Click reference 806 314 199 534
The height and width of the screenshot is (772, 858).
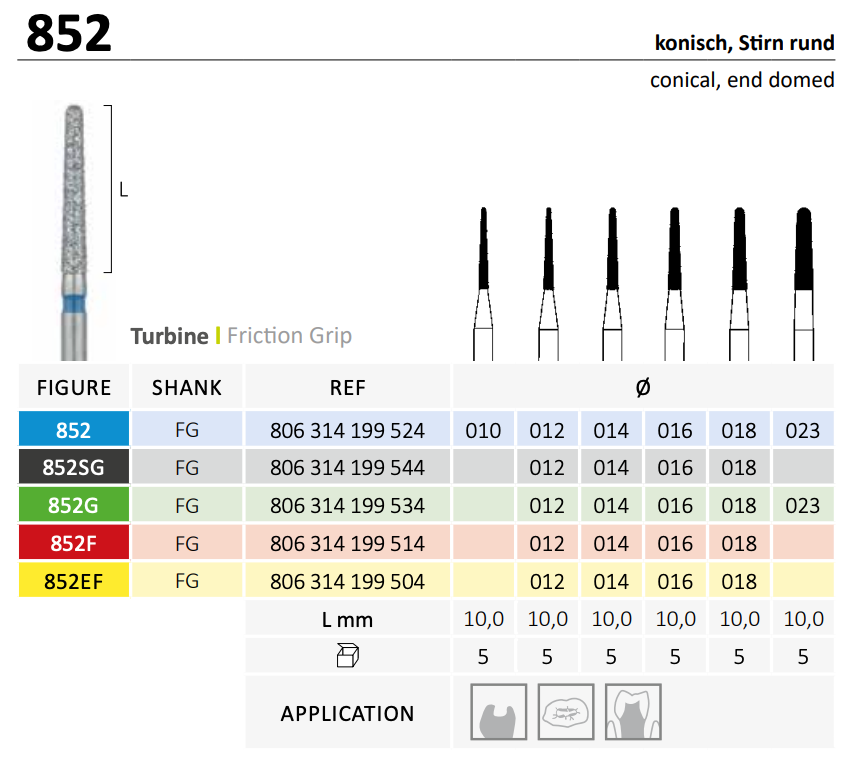(347, 505)
